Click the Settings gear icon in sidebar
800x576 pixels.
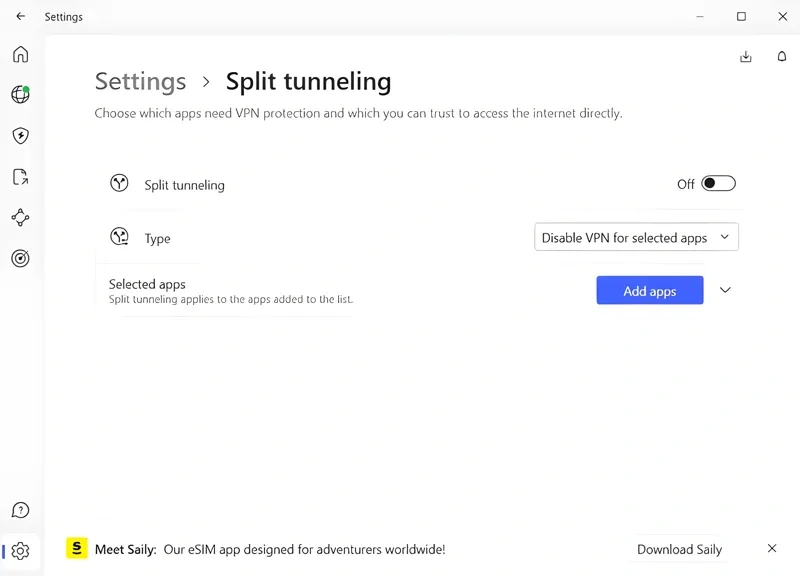coord(20,551)
